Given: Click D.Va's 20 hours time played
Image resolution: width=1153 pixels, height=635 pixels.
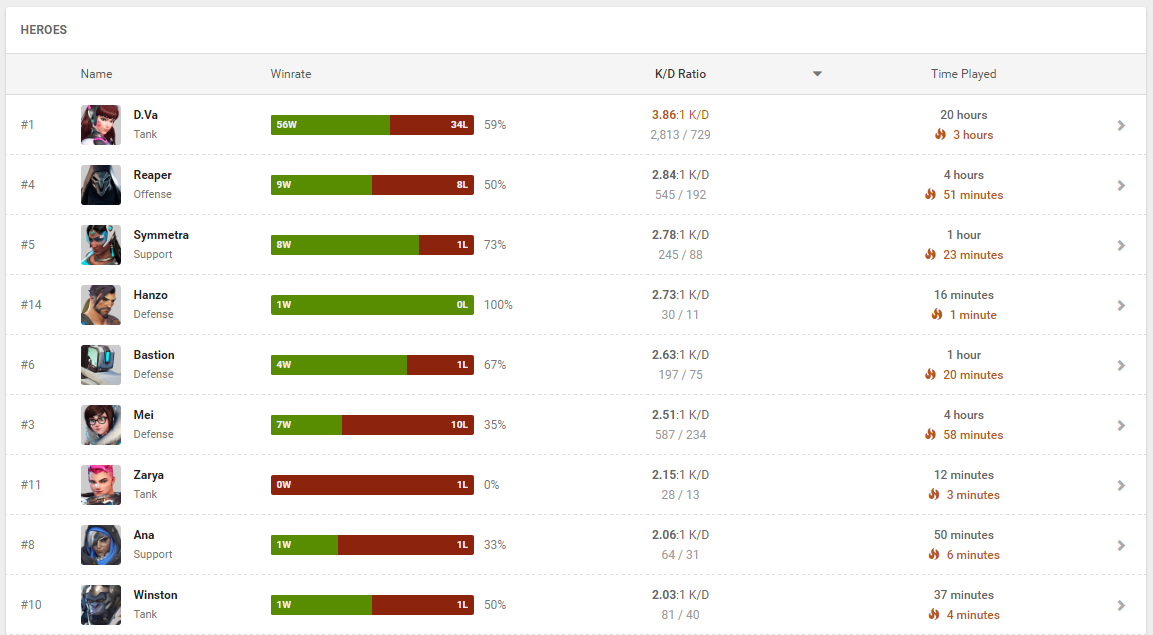Looking at the screenshot, I should [x=963, y=115].
